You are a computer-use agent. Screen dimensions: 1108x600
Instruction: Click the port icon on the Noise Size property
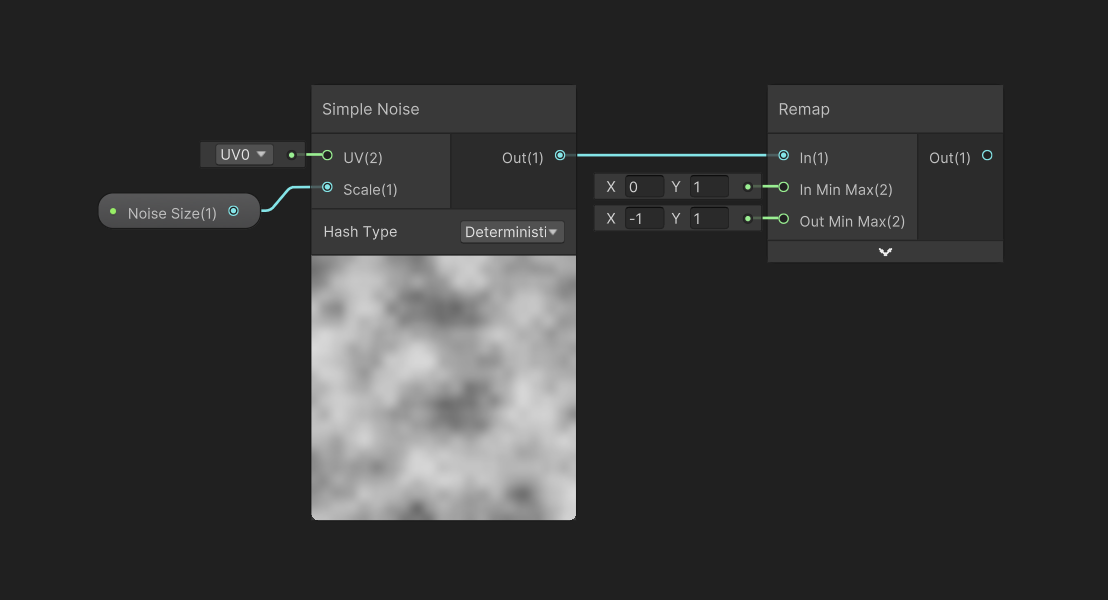coord(234,211)
